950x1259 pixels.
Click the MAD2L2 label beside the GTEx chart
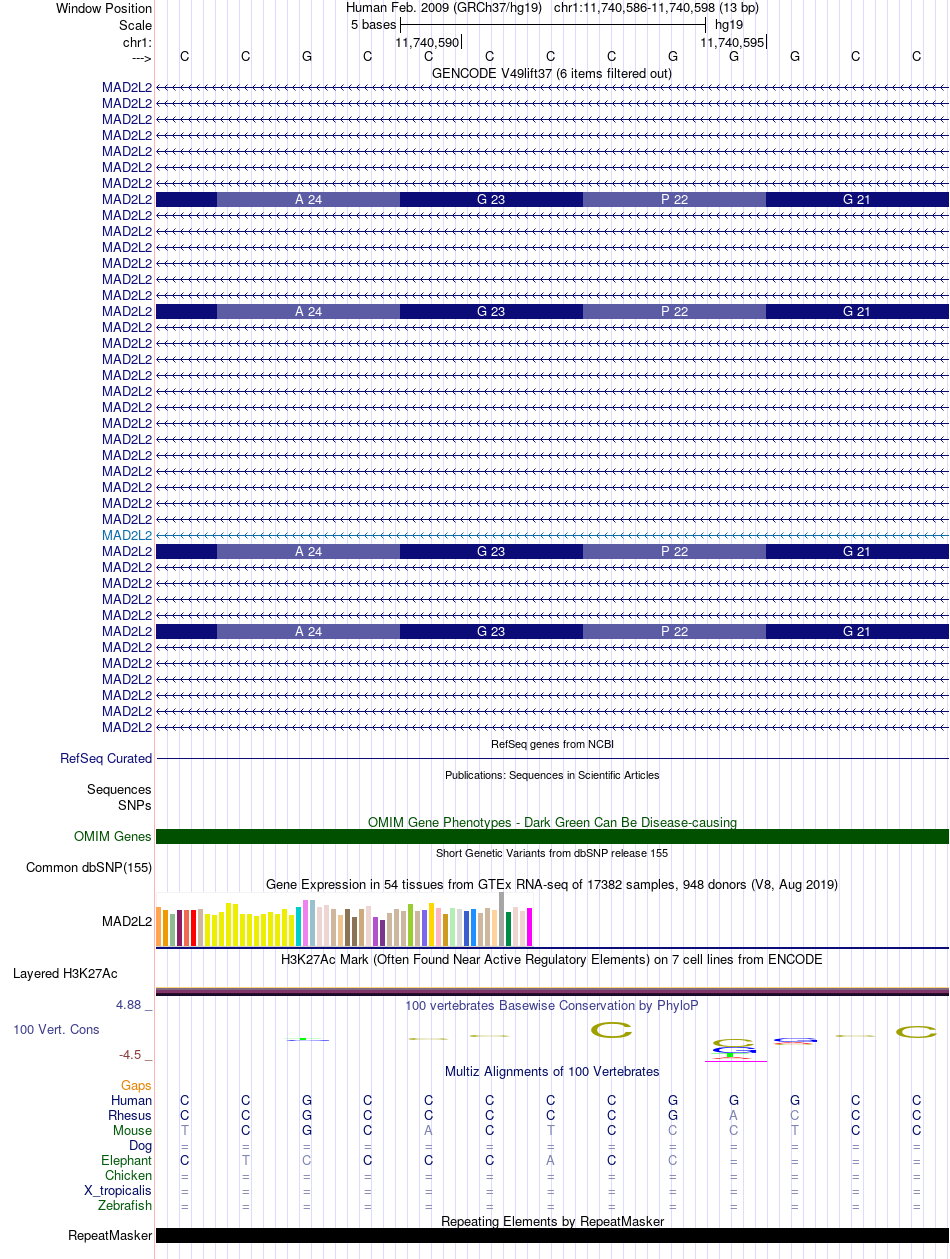tap(127, 920)
